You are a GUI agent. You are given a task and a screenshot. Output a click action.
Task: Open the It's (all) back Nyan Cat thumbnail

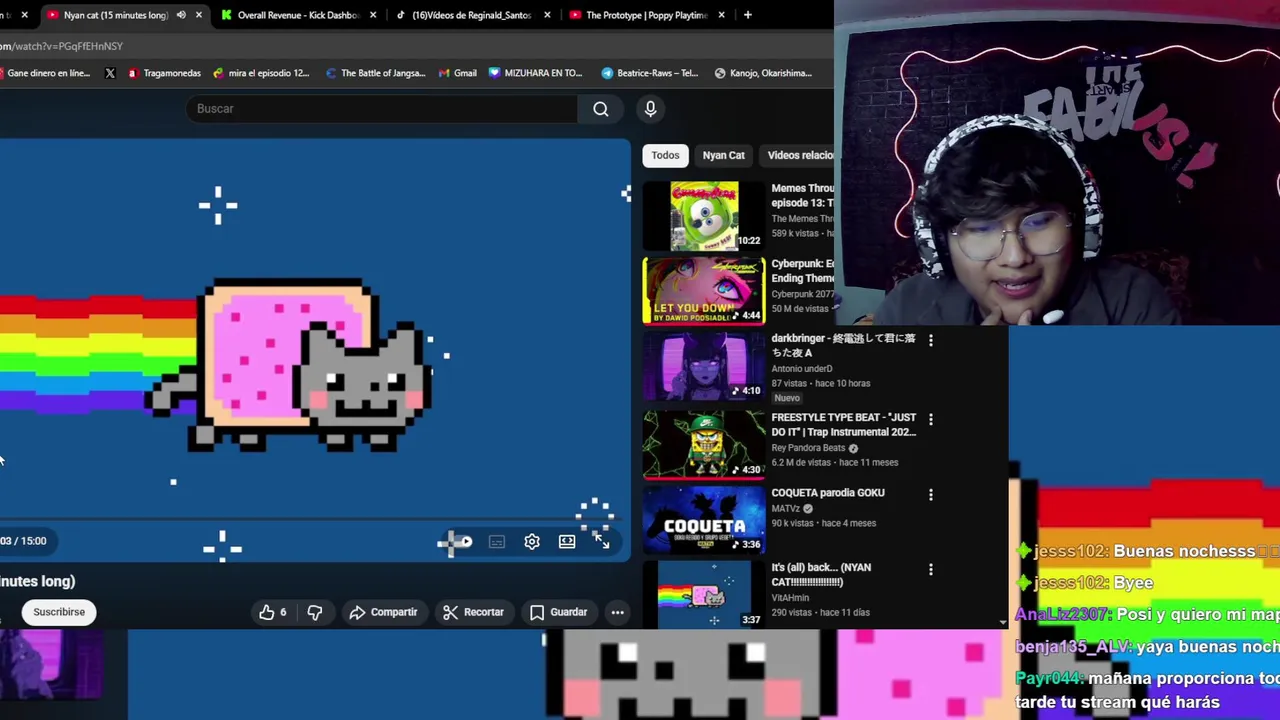[x=704, y=595]
